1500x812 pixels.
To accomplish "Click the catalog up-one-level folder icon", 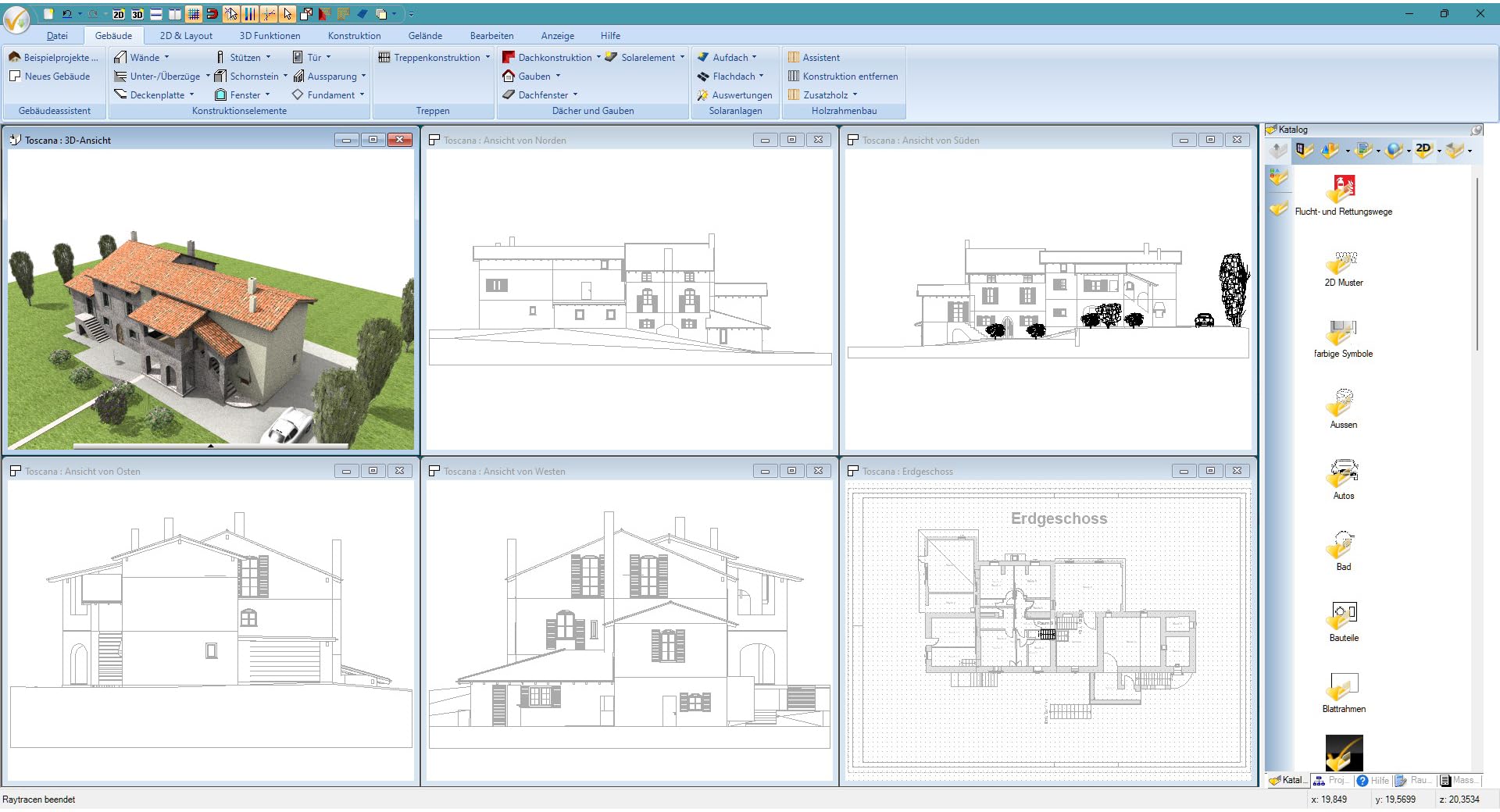I will 1278,151.
